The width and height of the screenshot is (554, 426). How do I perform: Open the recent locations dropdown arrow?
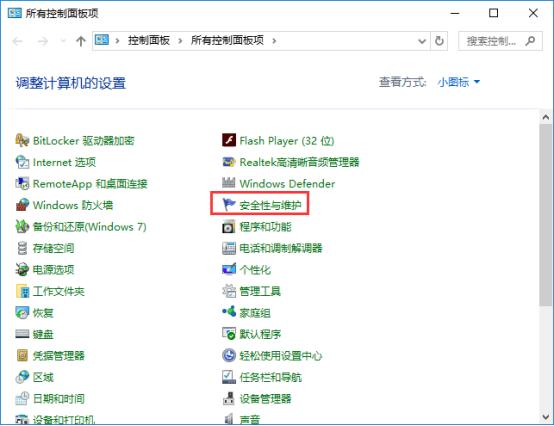pos(63,41)
